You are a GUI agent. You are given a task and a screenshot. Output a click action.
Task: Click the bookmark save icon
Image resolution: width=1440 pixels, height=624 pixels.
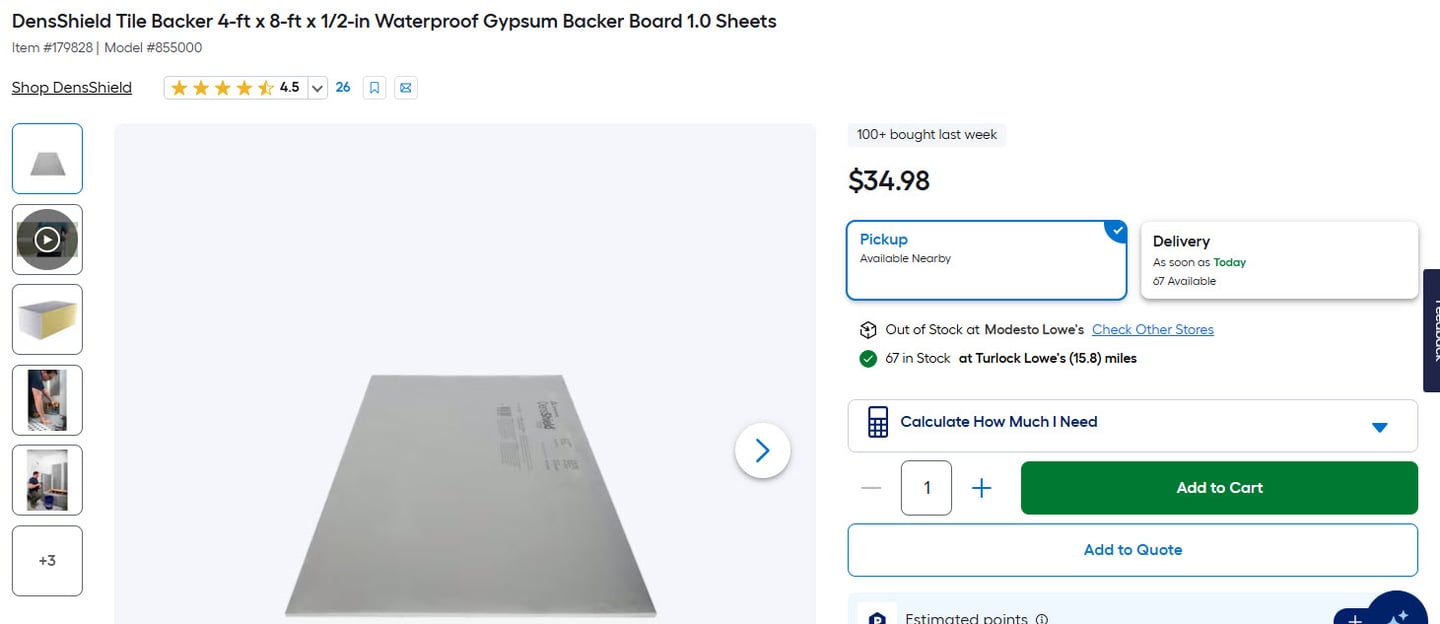pos(374,88)
